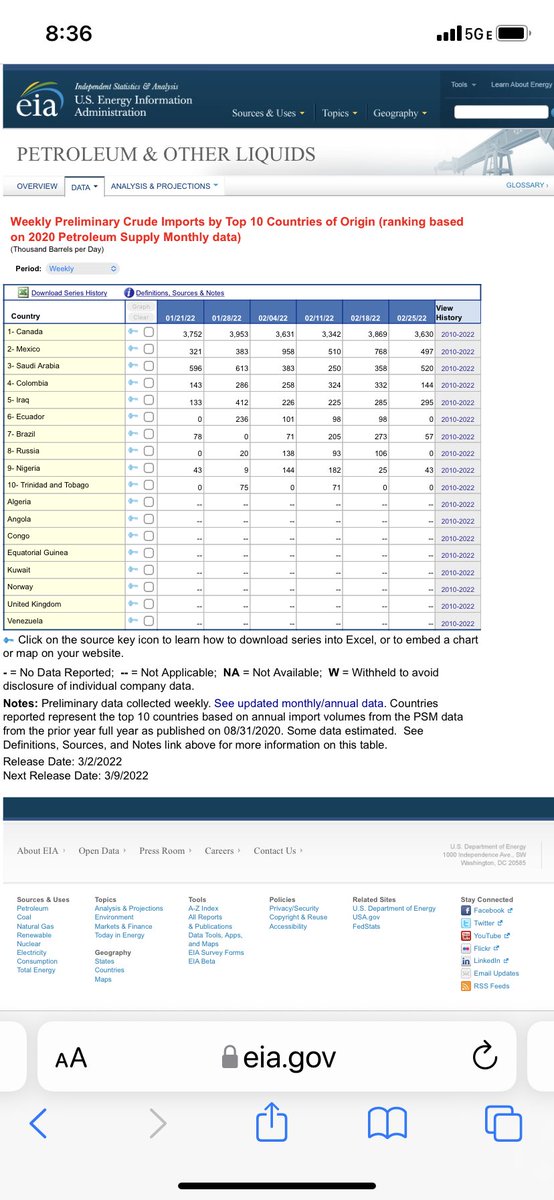Click the Saudi Arabia source key icon
The image size is (554, 1200).
coord(132,366)
